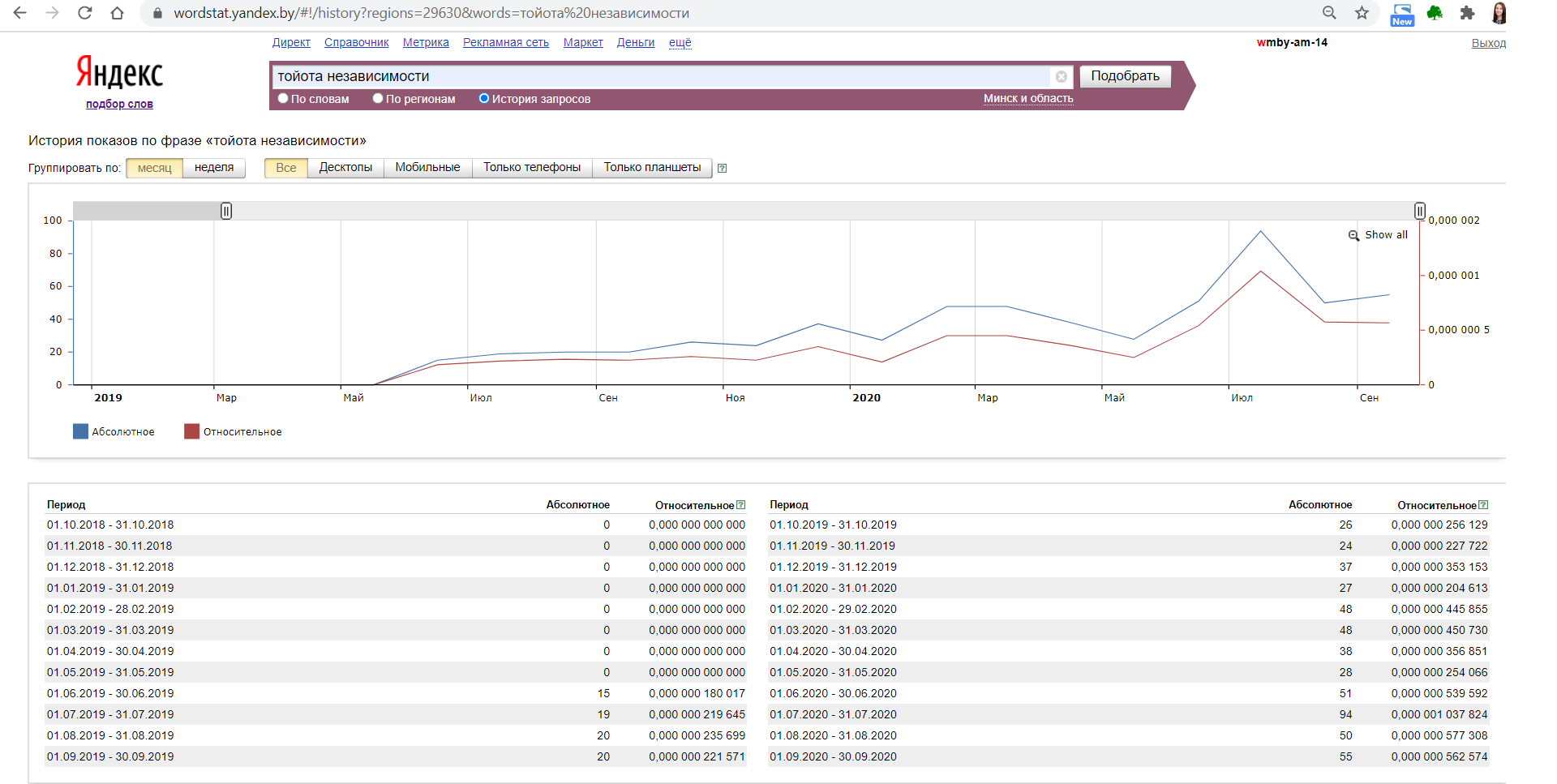Open Метрика link

click(426, 42)
